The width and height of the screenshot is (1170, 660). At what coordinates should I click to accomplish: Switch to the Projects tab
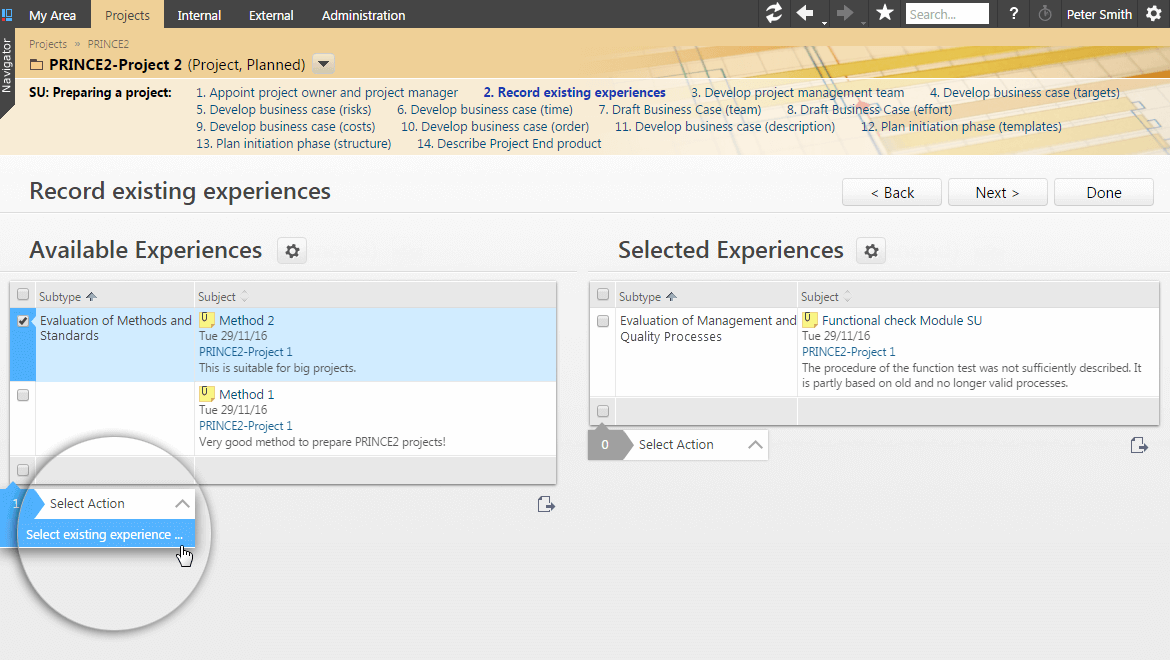click(127, 15)
